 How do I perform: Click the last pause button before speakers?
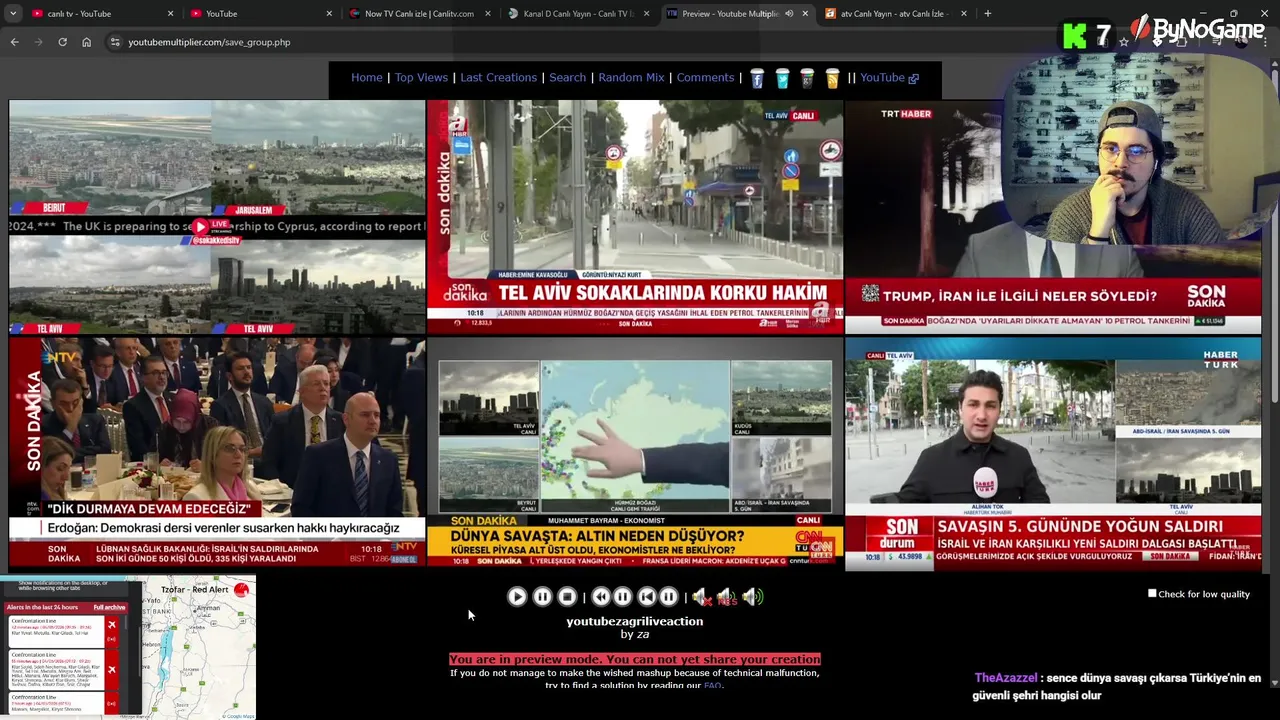[669, 597]
